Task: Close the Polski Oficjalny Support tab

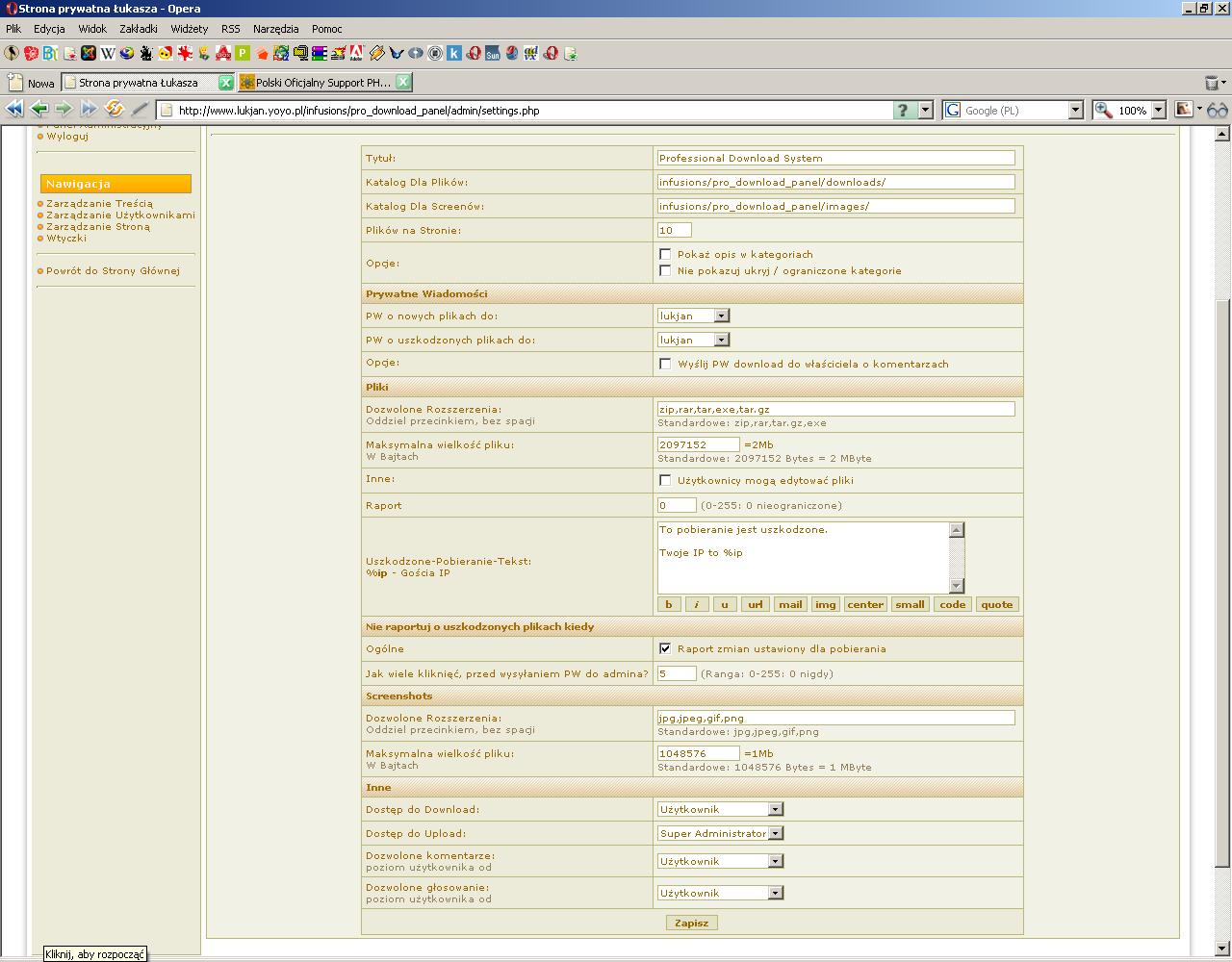Action: [x=403, y=82]
